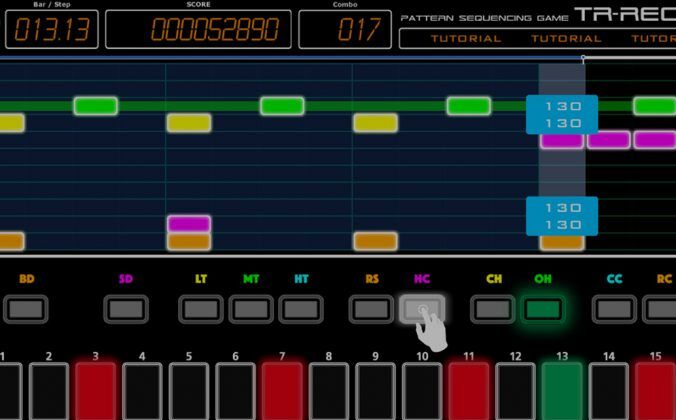Toggle the green step 13 pad
The image size is (676, 420).
(x=562, y=391)
